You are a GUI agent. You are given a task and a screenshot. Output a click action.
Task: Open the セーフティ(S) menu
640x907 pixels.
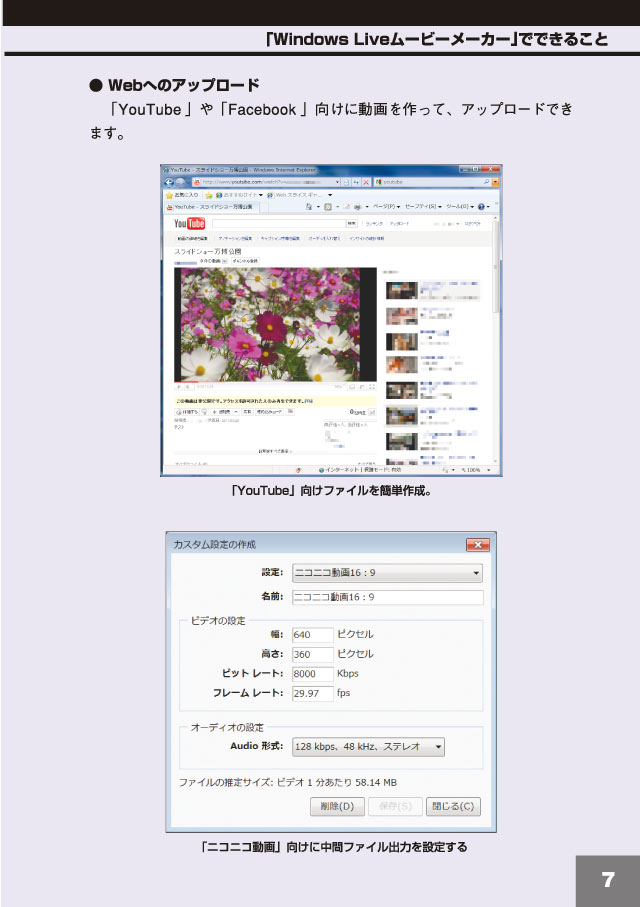coord(423,207)
